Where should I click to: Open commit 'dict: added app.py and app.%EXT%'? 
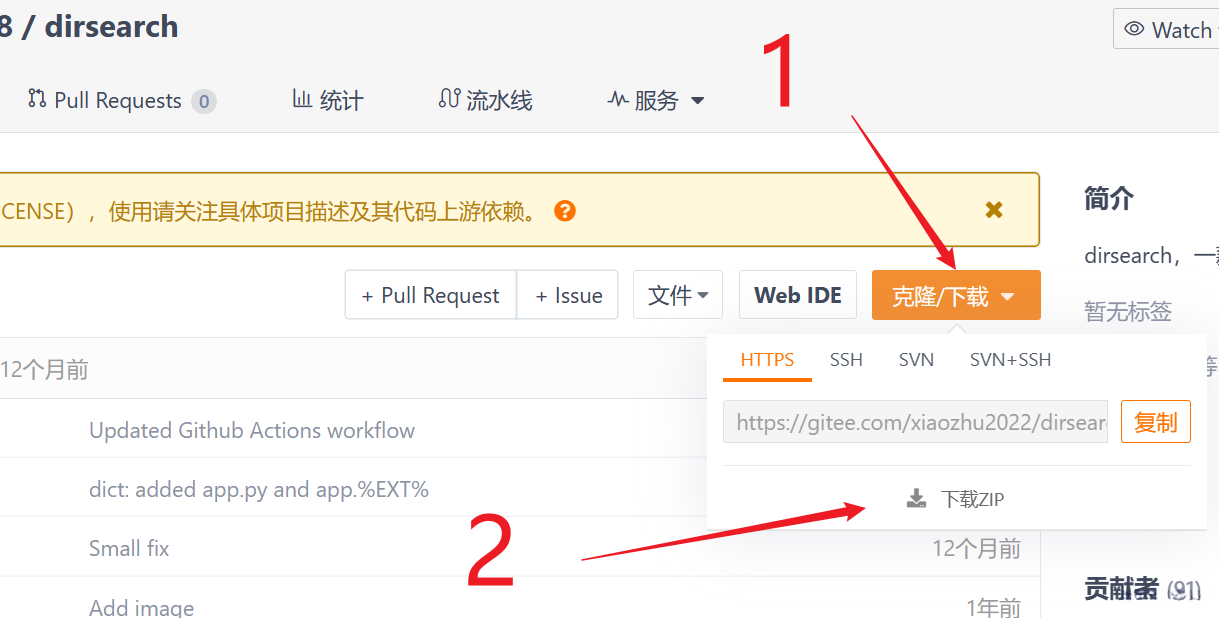click(x=259, y=489)
